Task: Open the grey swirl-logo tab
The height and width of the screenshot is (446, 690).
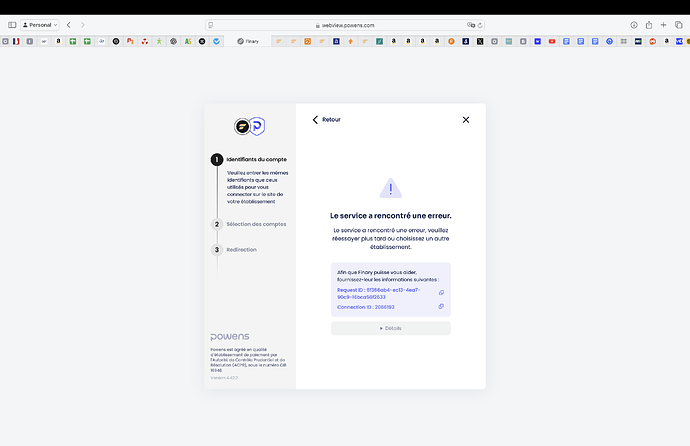Action: point(173,41)
